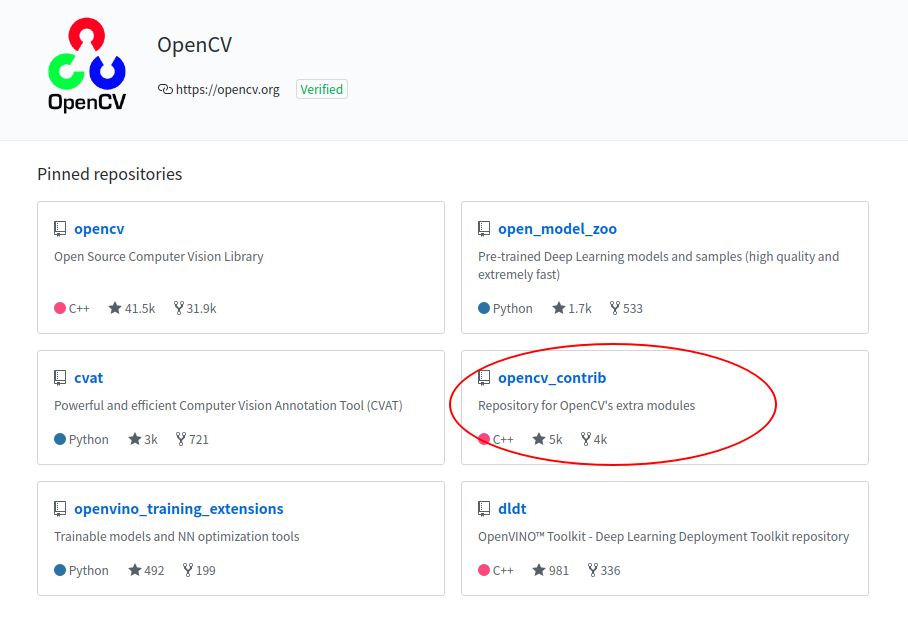The image size is (908, 636).
Task: Click the 4k forks on opencv_contrib
Action: coord(594,439)
